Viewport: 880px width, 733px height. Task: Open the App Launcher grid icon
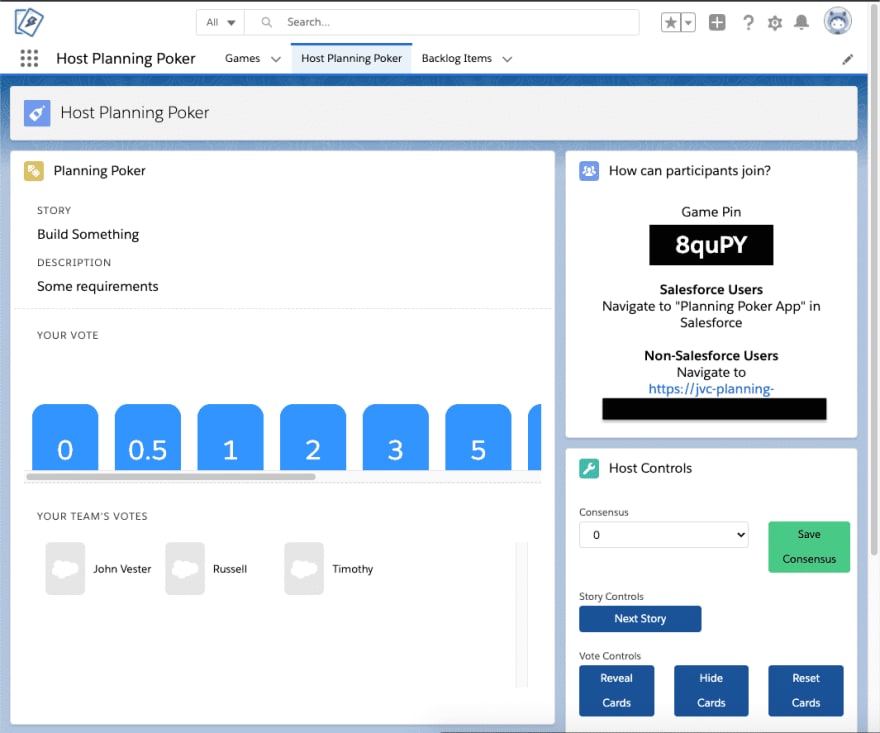[x=29, y=58]
